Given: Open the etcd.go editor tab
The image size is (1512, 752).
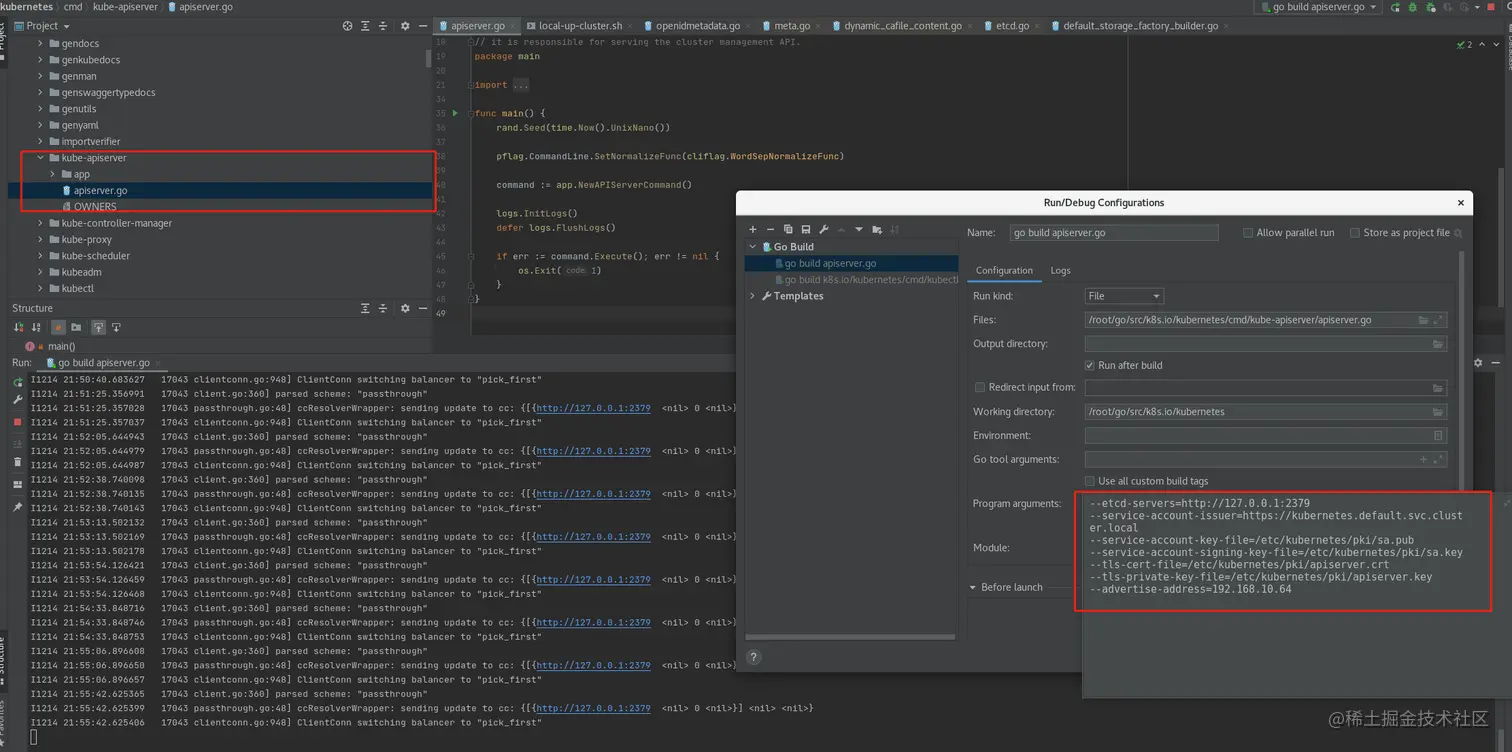Looking at the screenshot, I should [1012, 26].
